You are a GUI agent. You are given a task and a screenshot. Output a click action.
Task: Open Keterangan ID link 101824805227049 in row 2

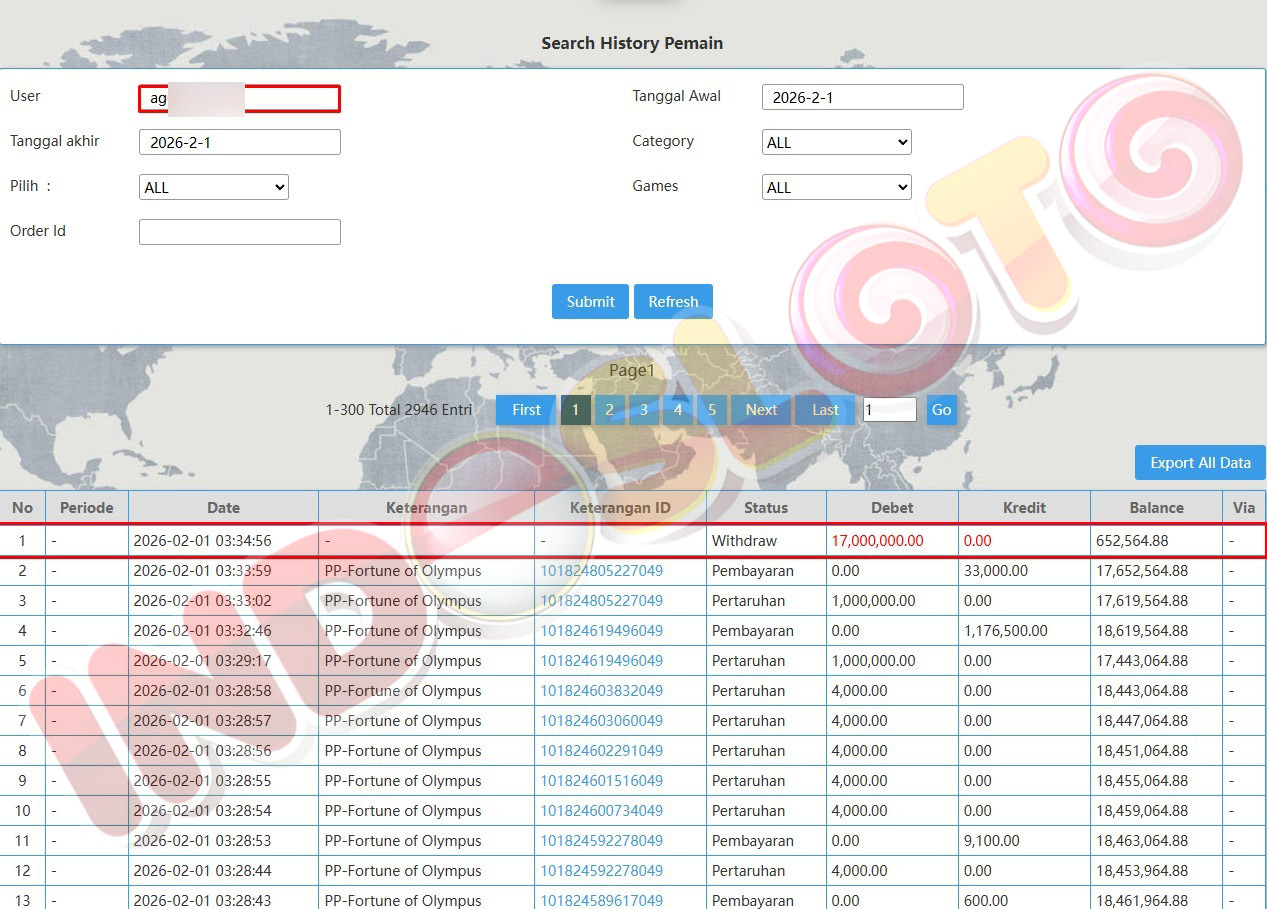(601, 571)
